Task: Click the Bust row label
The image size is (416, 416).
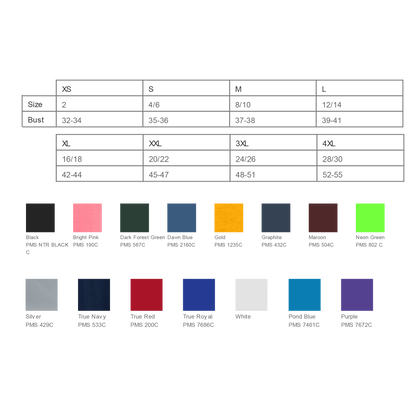Action: tap(39, 119)
